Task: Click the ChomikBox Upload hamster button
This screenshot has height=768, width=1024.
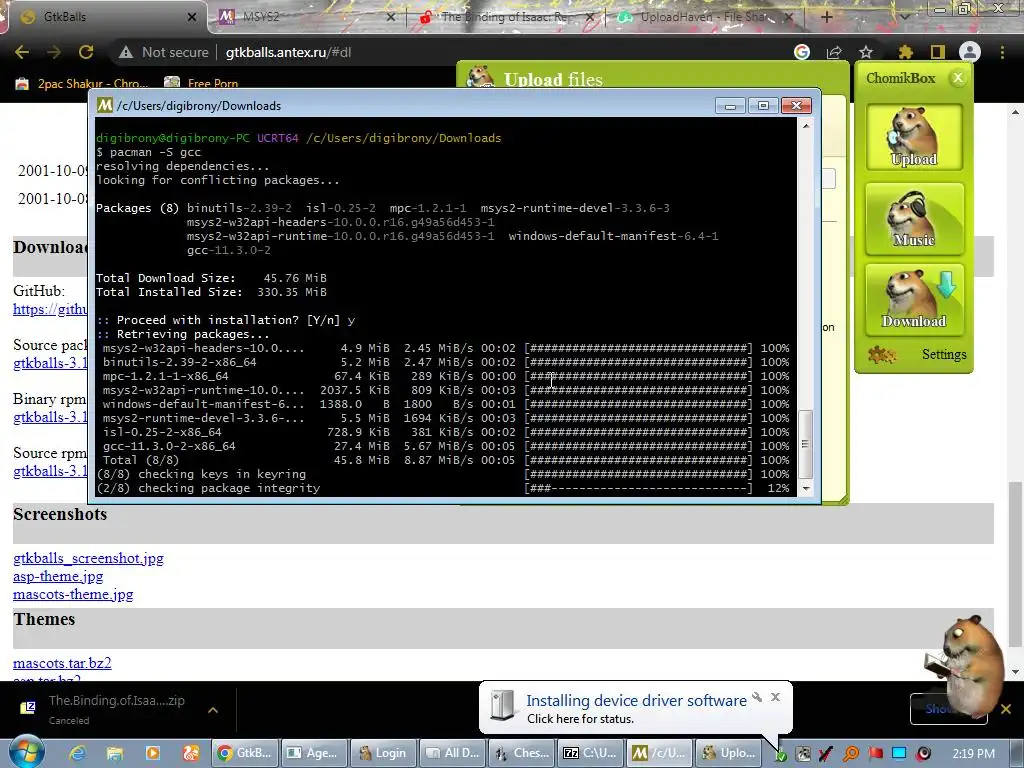Action: pos(914,137)
